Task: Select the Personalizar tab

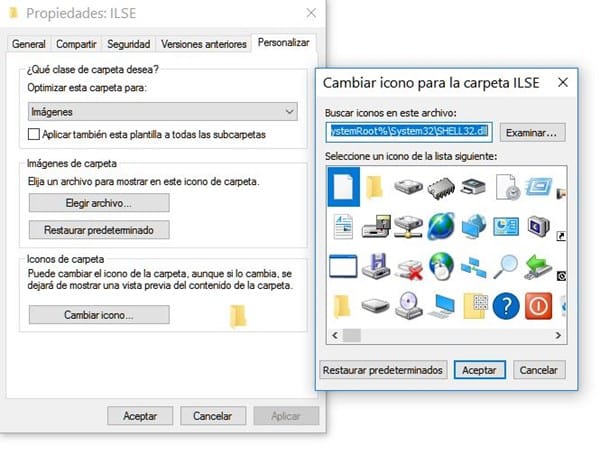Action: pos(284,42)
